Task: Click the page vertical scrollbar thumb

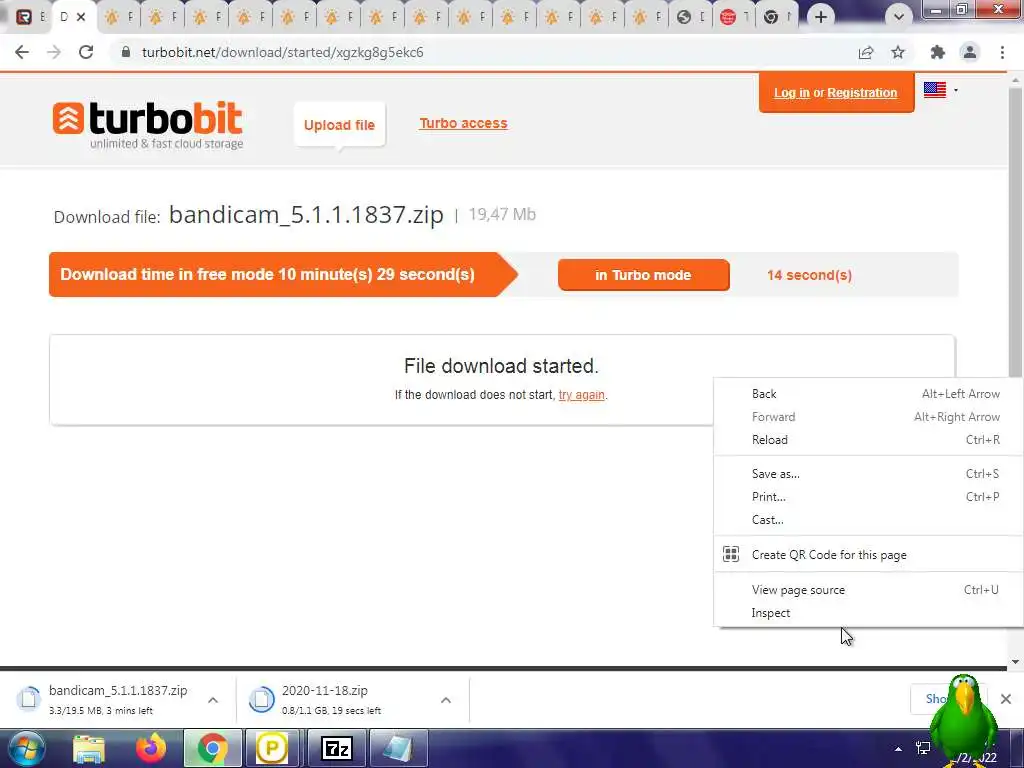Action: [x=1015, y=232]
